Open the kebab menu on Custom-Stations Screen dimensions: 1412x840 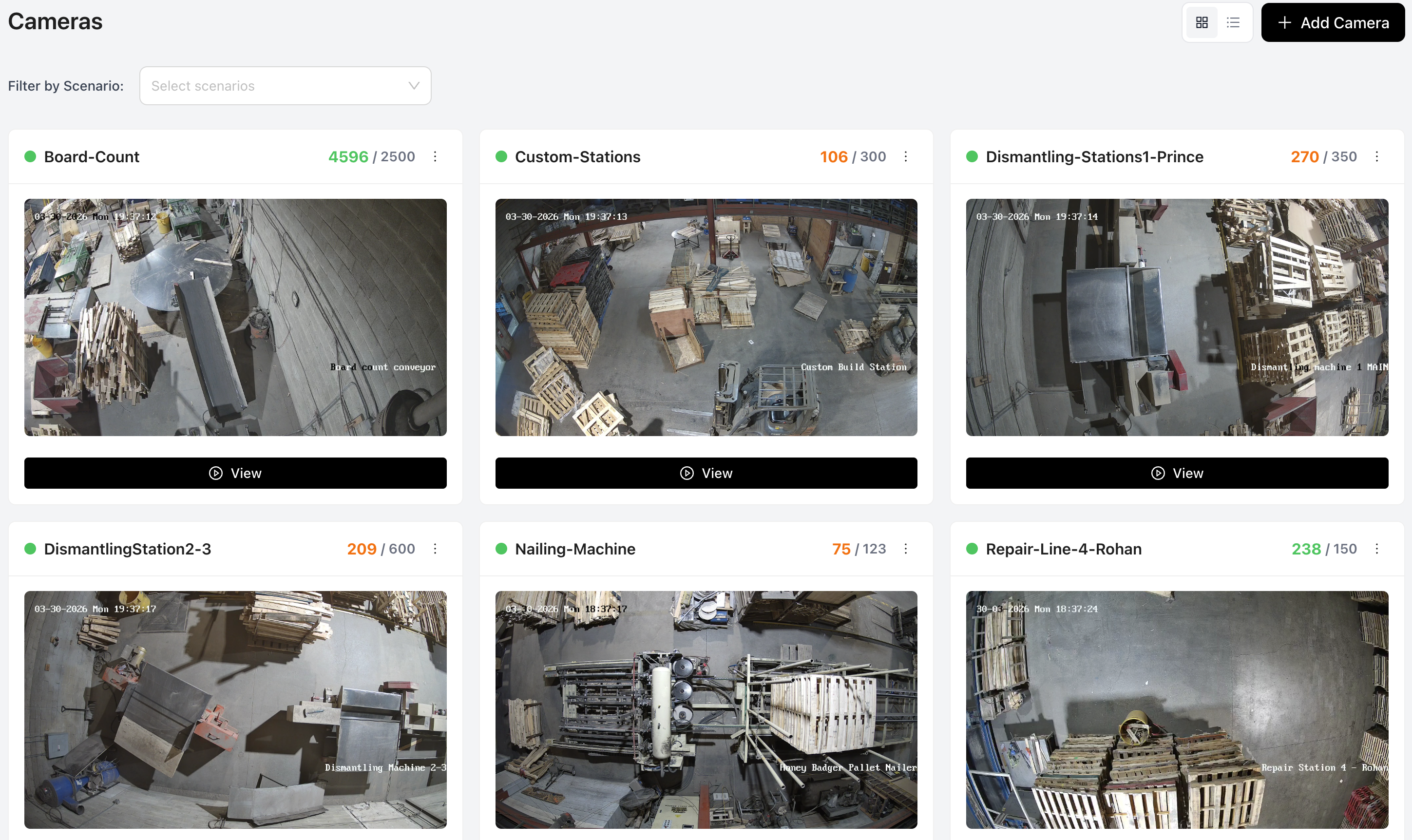pos(906,156)
